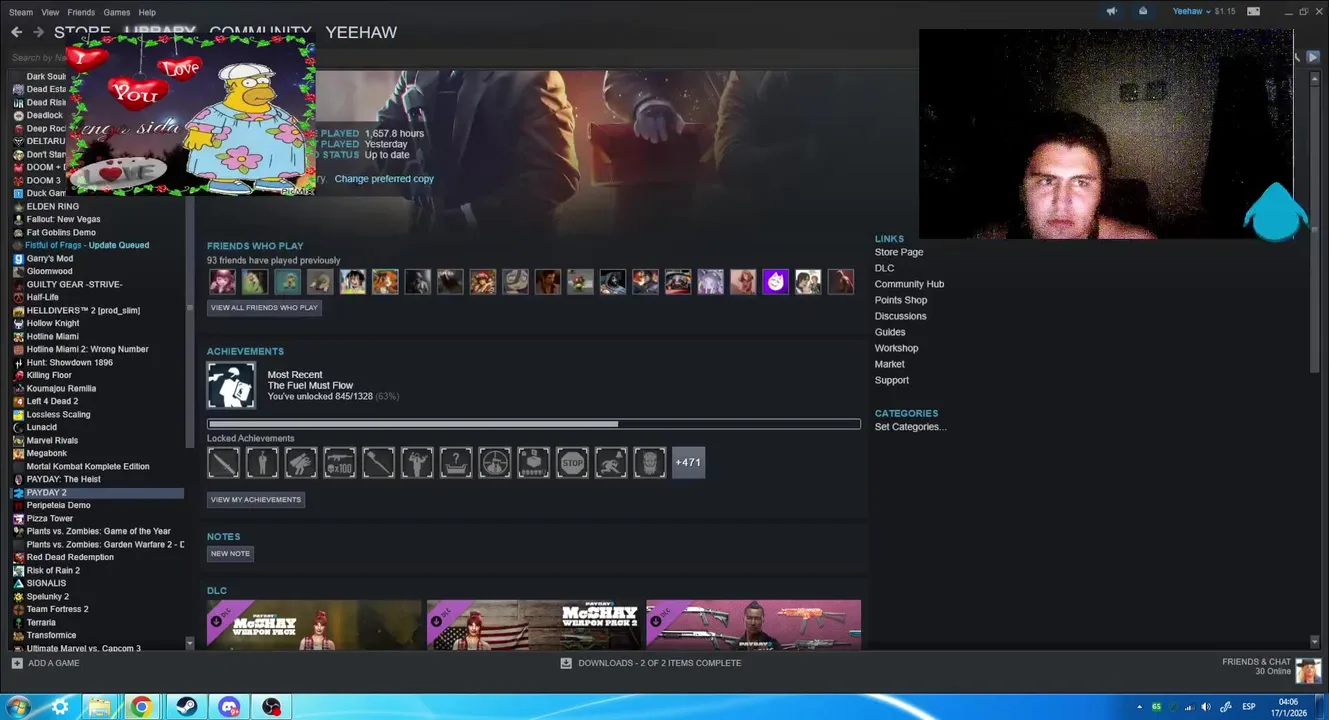
Task: Go back with the left arrow navigation icon
Action: tap(16, 32)
